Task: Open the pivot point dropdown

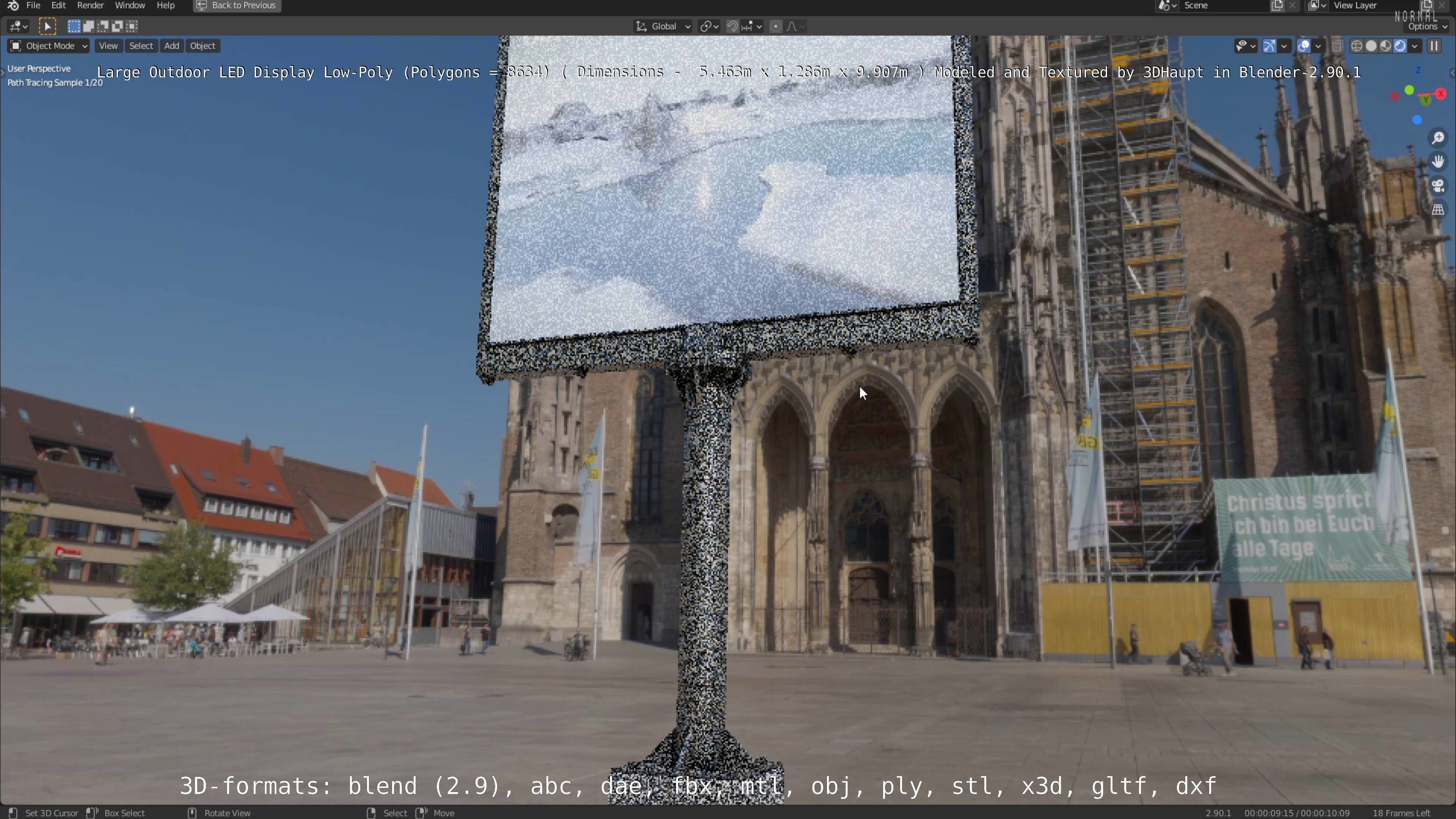Action: tap(709, 26)
